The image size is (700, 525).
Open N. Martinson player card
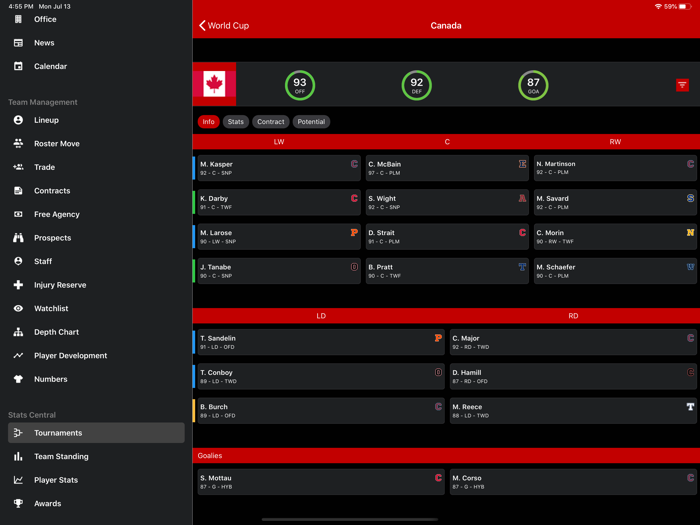[615, 168]
